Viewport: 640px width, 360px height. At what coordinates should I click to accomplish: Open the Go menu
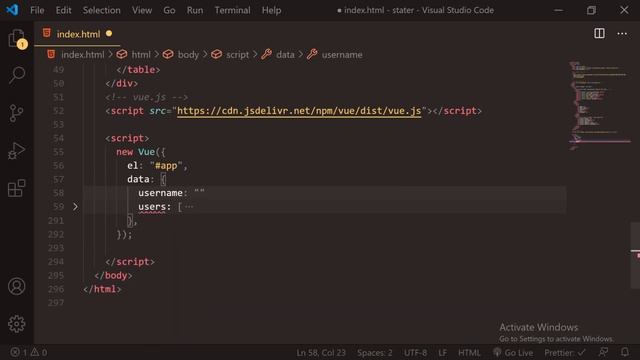click(169, 10)
